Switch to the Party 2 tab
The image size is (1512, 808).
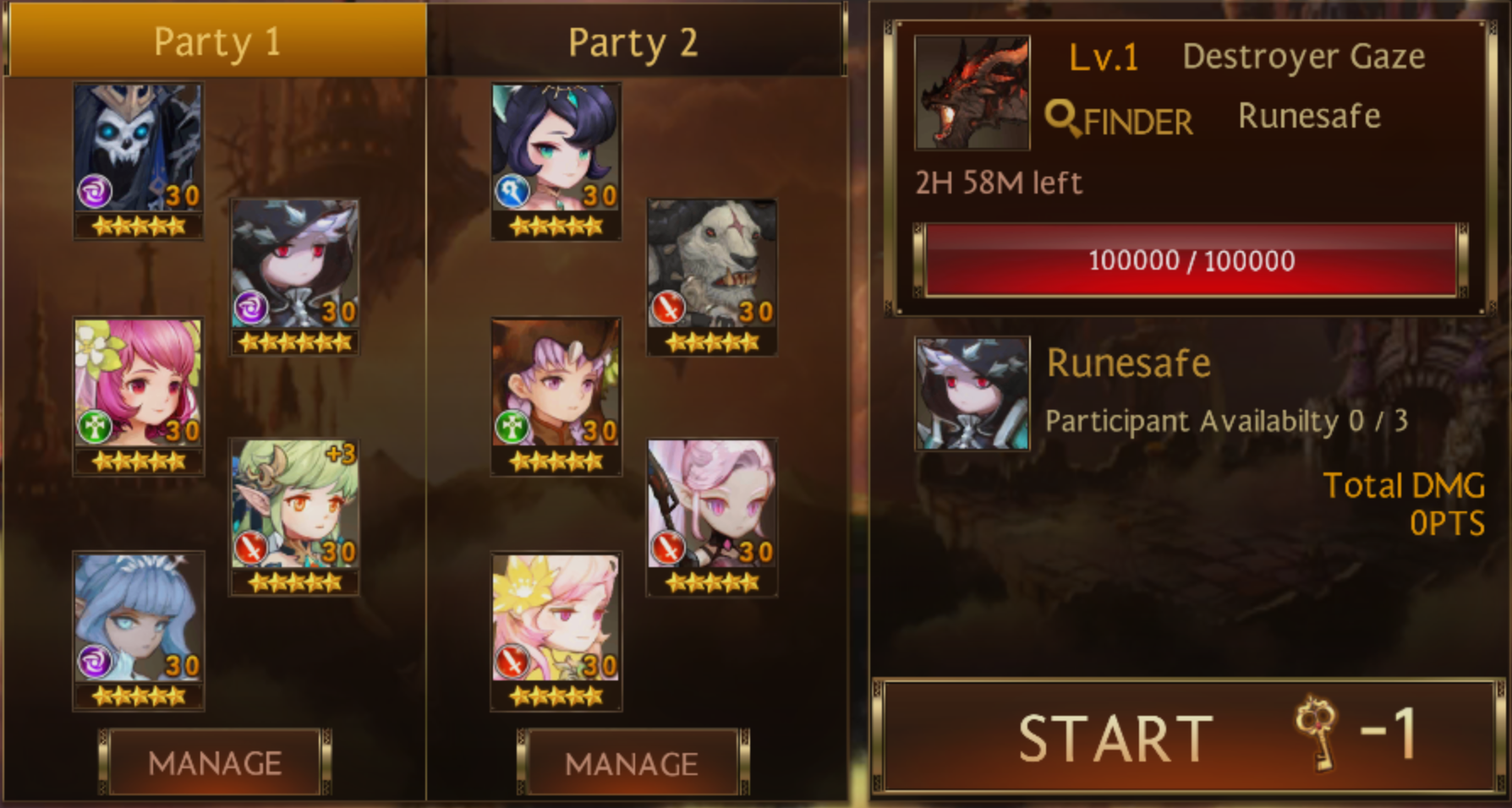click(634, 41)
